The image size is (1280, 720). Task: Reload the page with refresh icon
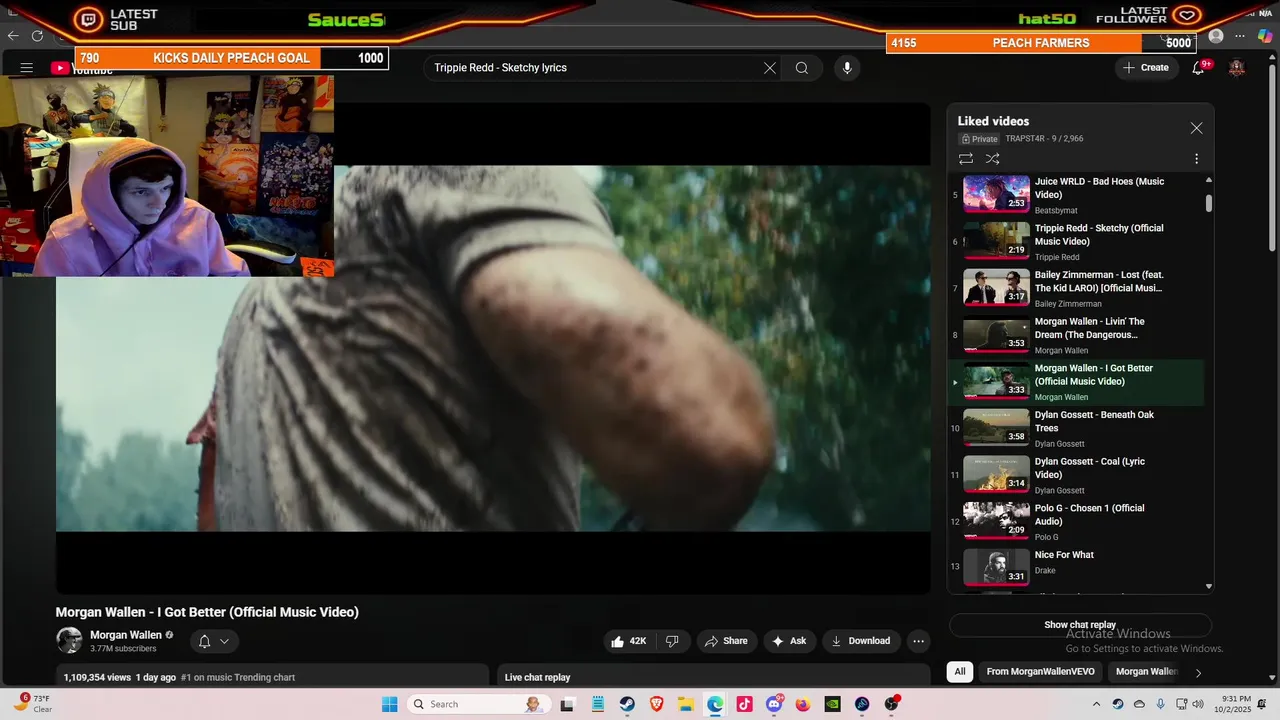(38, 36)
